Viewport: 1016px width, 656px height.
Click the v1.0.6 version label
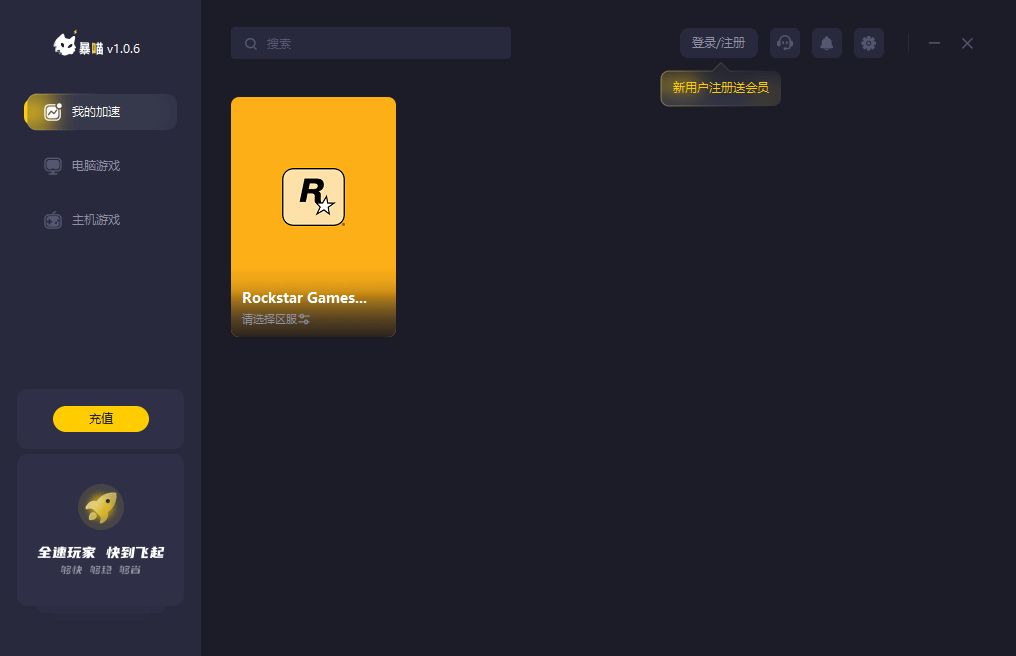[123, 49]
